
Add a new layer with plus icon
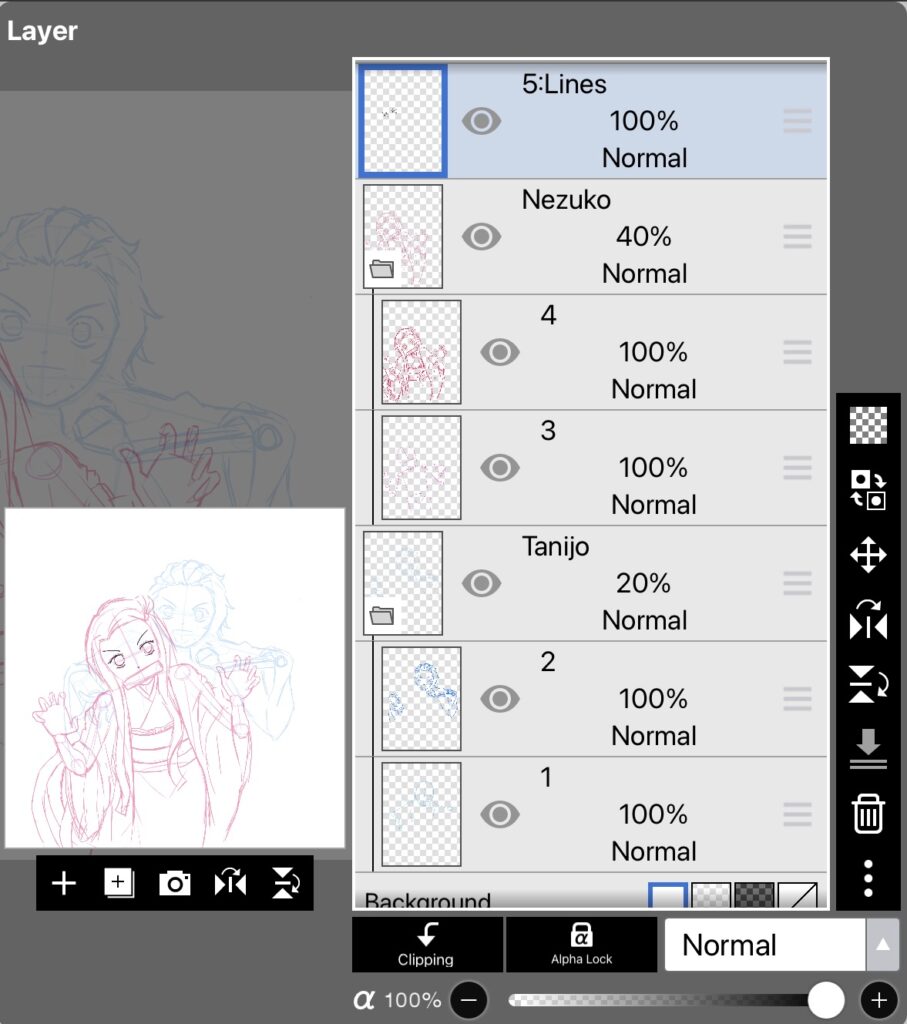(x=64, y=883)
